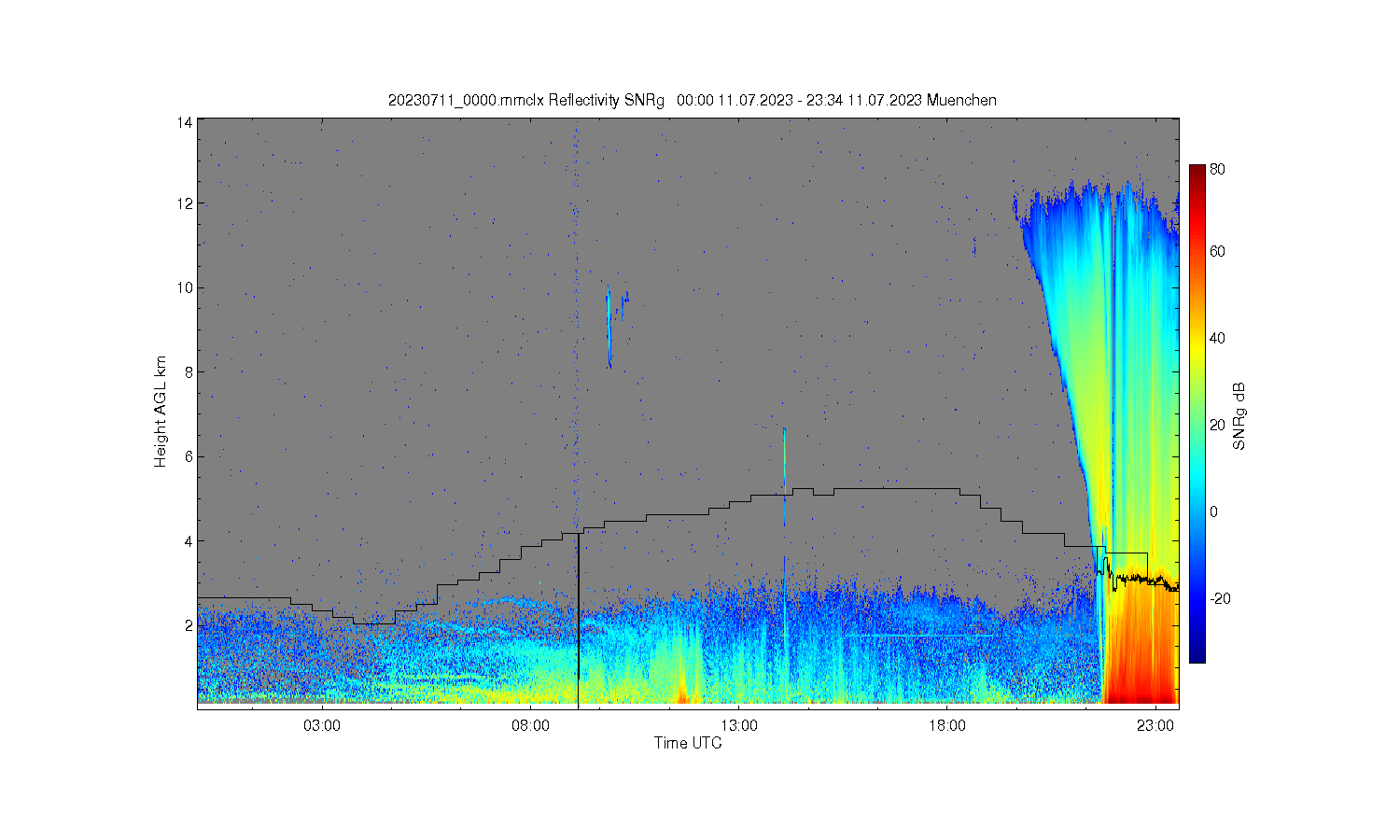Click the colorbar value 20
Screen dimensions: 1400x840
point(1218,425)
